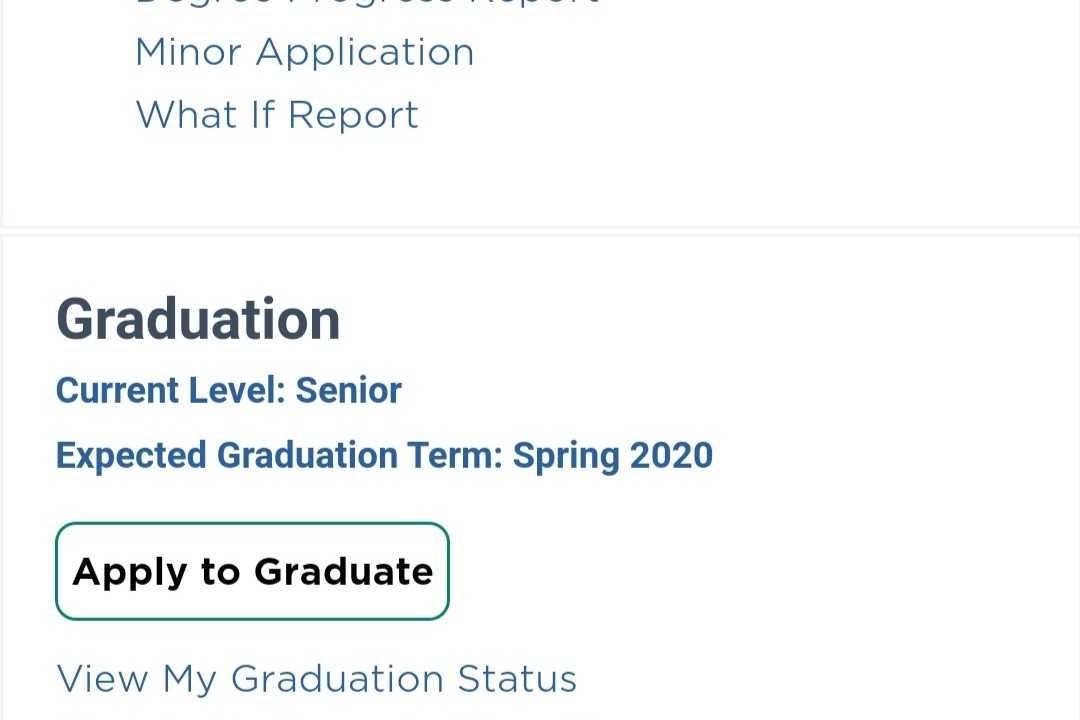The image size is (1080, 720).
Task: Click the word Report in What If Report
Action: 353,115
